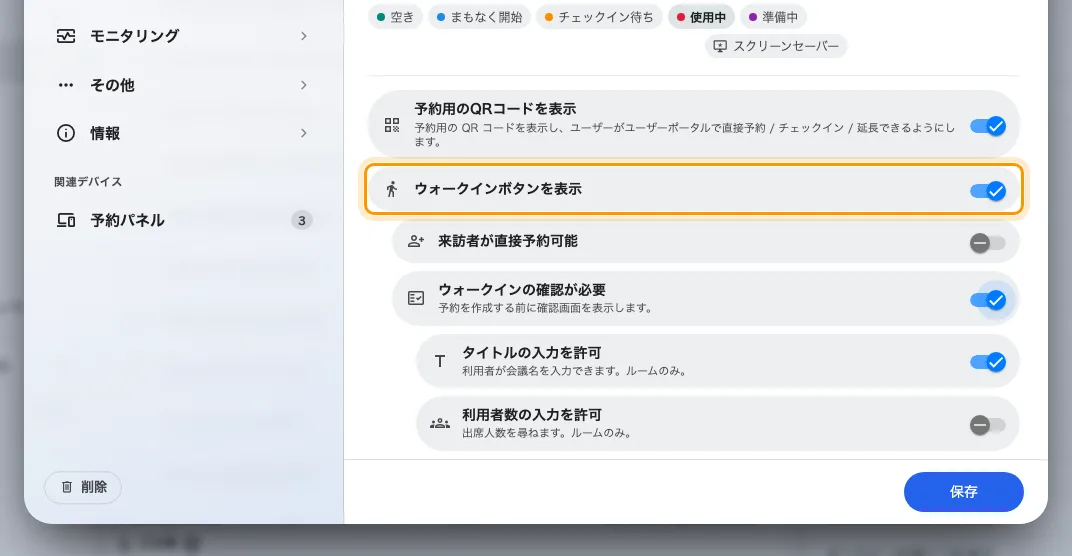Click the T icon for タイトルの入力を許可

coord(440,361)
